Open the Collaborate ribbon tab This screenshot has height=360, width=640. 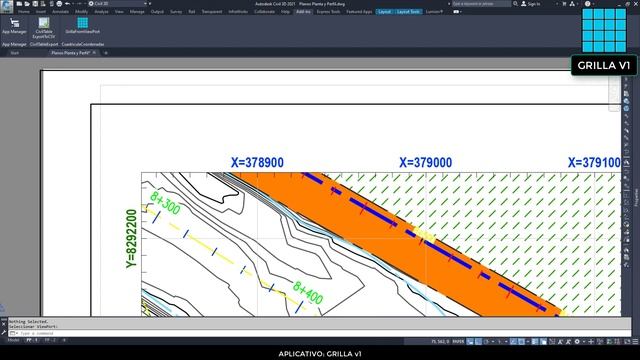(264, 12)
